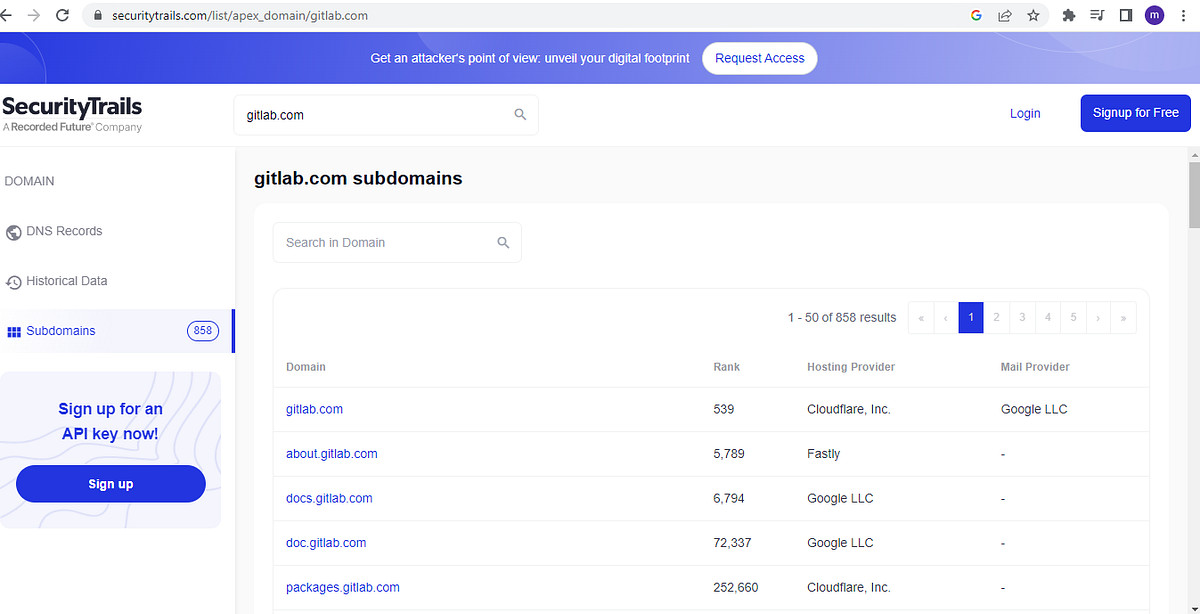The width and height of the screenshot is (1200, 614).
Task: Jump to the last results page with double chevron
Action: (x=1122, y=317)
